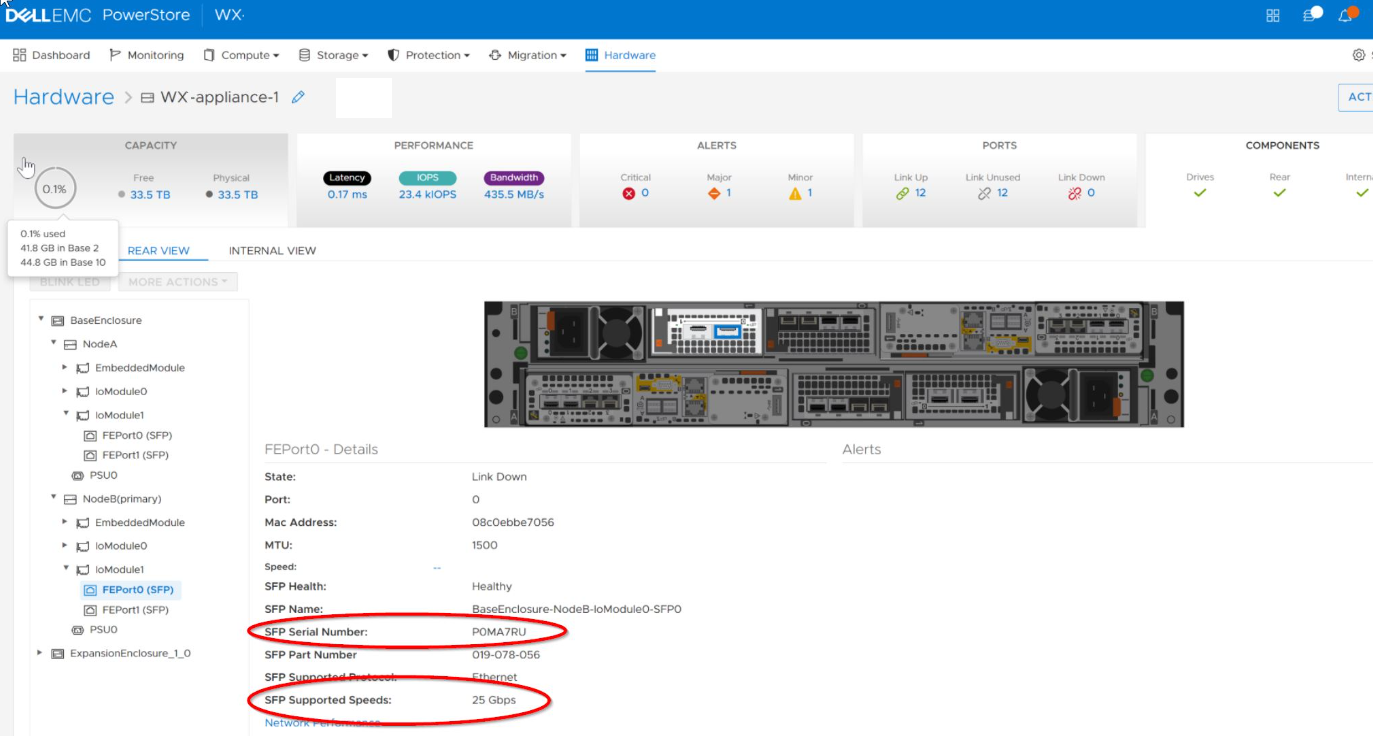Click the notifications bell icon
The width and height of the screenshot is (1373, 736).
[1344, 15]
